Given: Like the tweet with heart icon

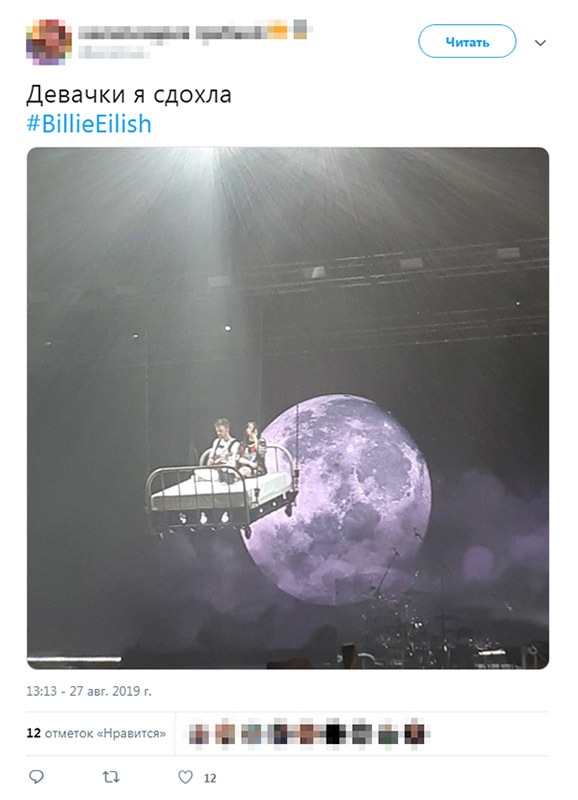Looking at the screenshot, I should [x=185, y=777].
